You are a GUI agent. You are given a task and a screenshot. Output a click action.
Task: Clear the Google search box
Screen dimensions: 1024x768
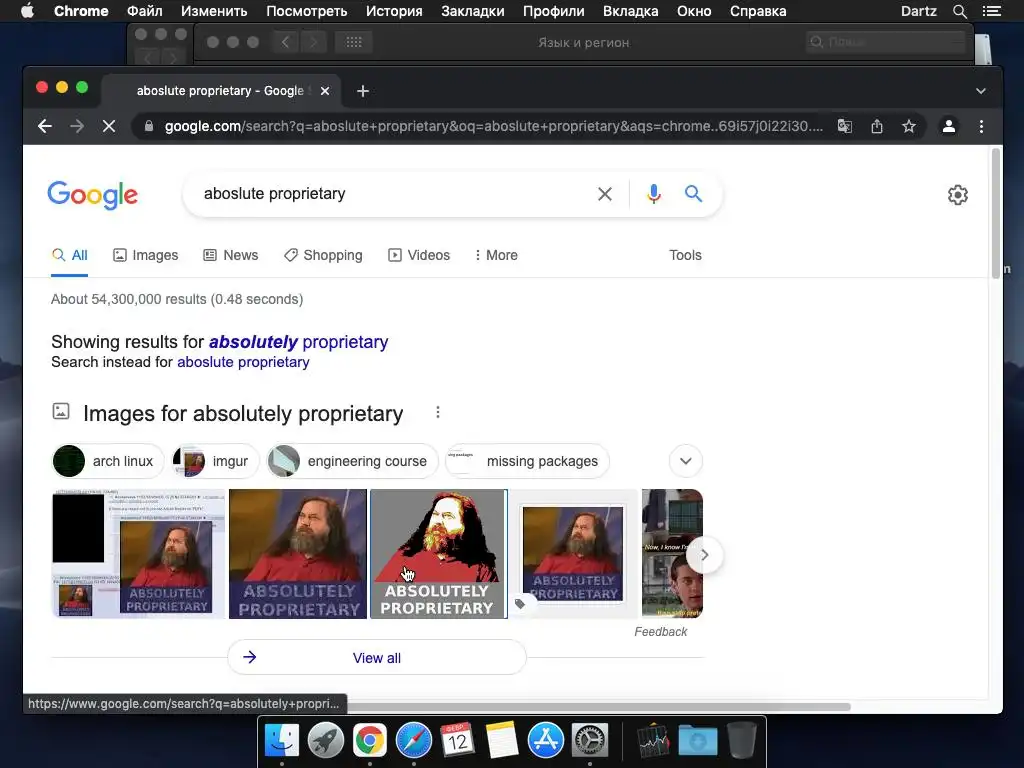605,194
